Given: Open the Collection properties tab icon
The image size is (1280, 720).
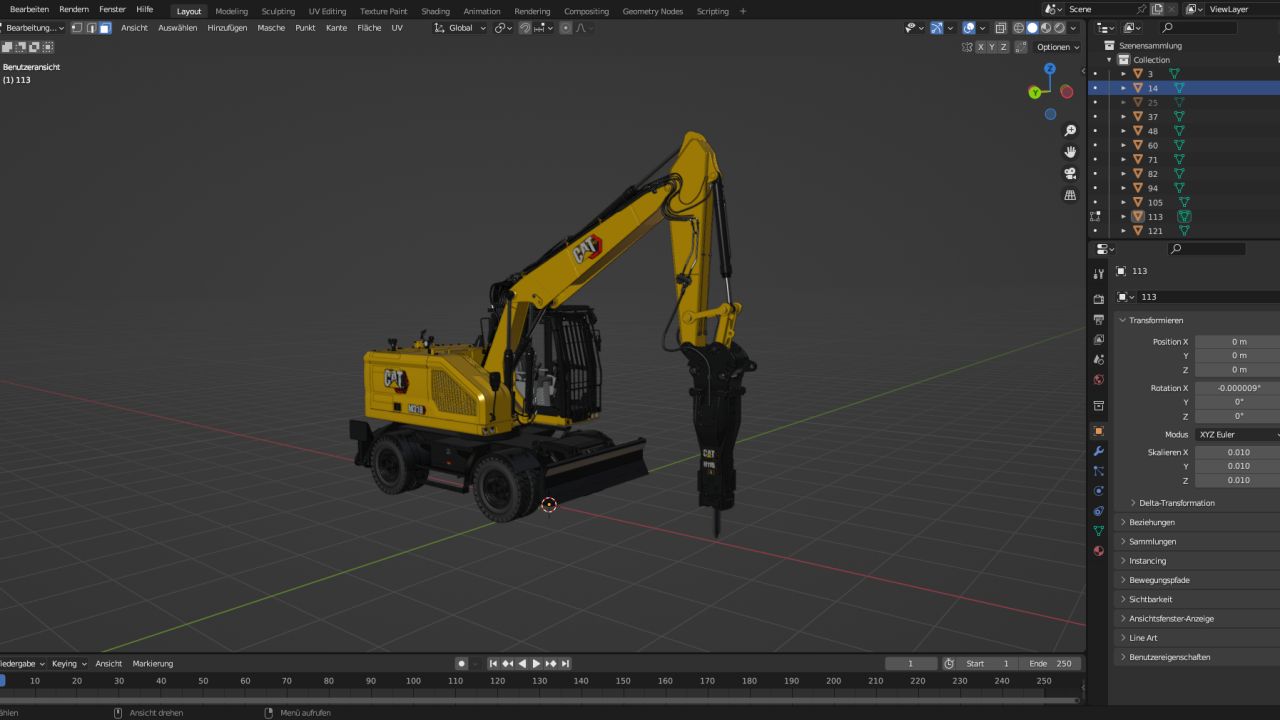Looking at the screenshot, I should pyautogui.click(x=1099, y=405).
